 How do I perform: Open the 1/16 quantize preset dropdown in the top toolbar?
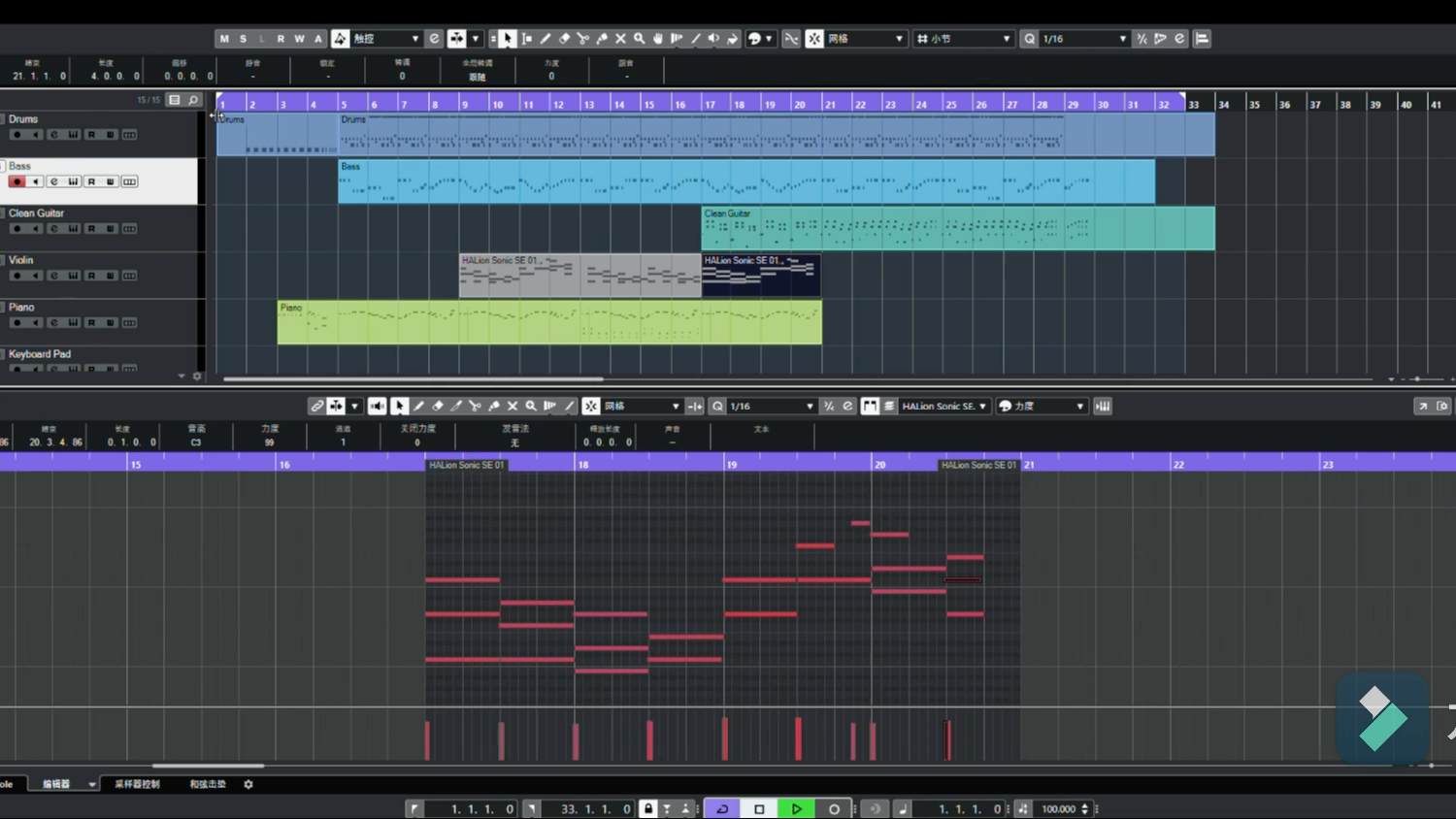click(1084, 39)
